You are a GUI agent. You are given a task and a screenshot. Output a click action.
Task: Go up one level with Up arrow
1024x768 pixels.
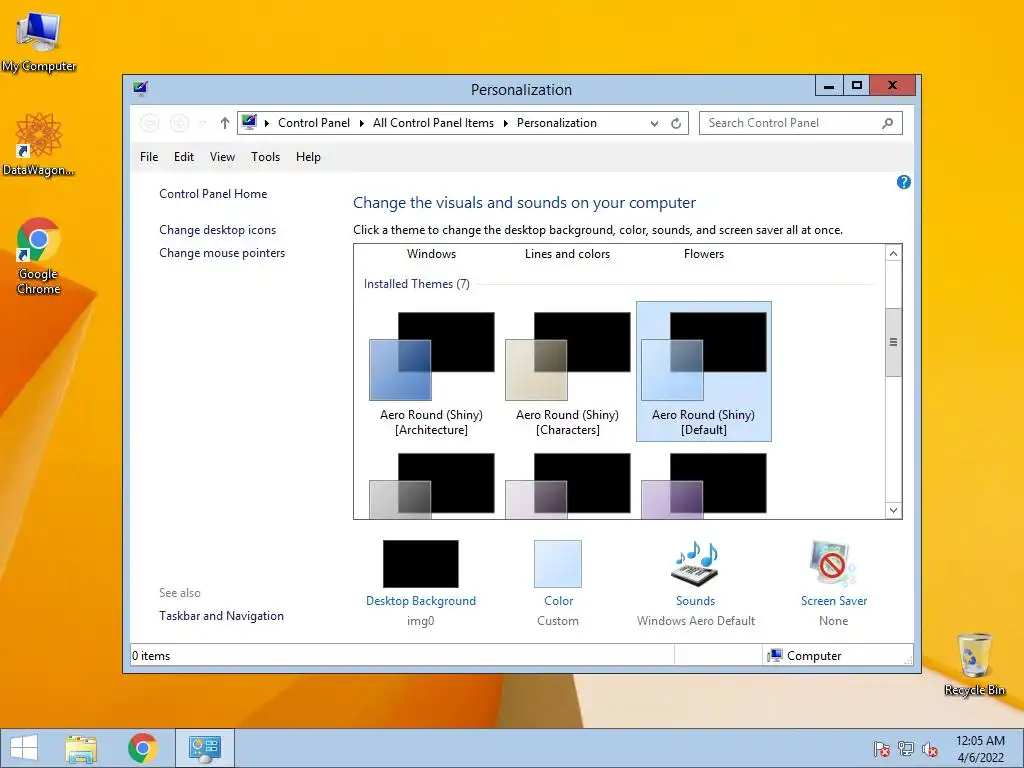225,123
